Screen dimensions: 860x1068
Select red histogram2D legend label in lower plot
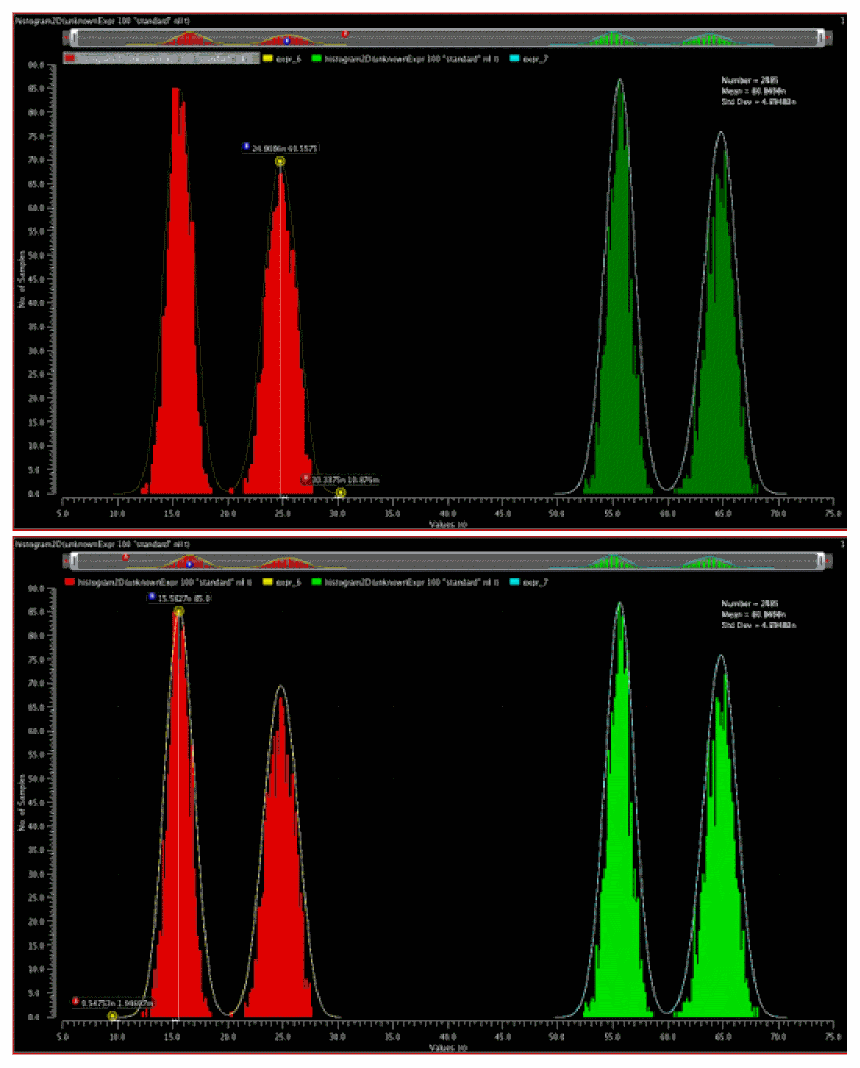point(165,582)
